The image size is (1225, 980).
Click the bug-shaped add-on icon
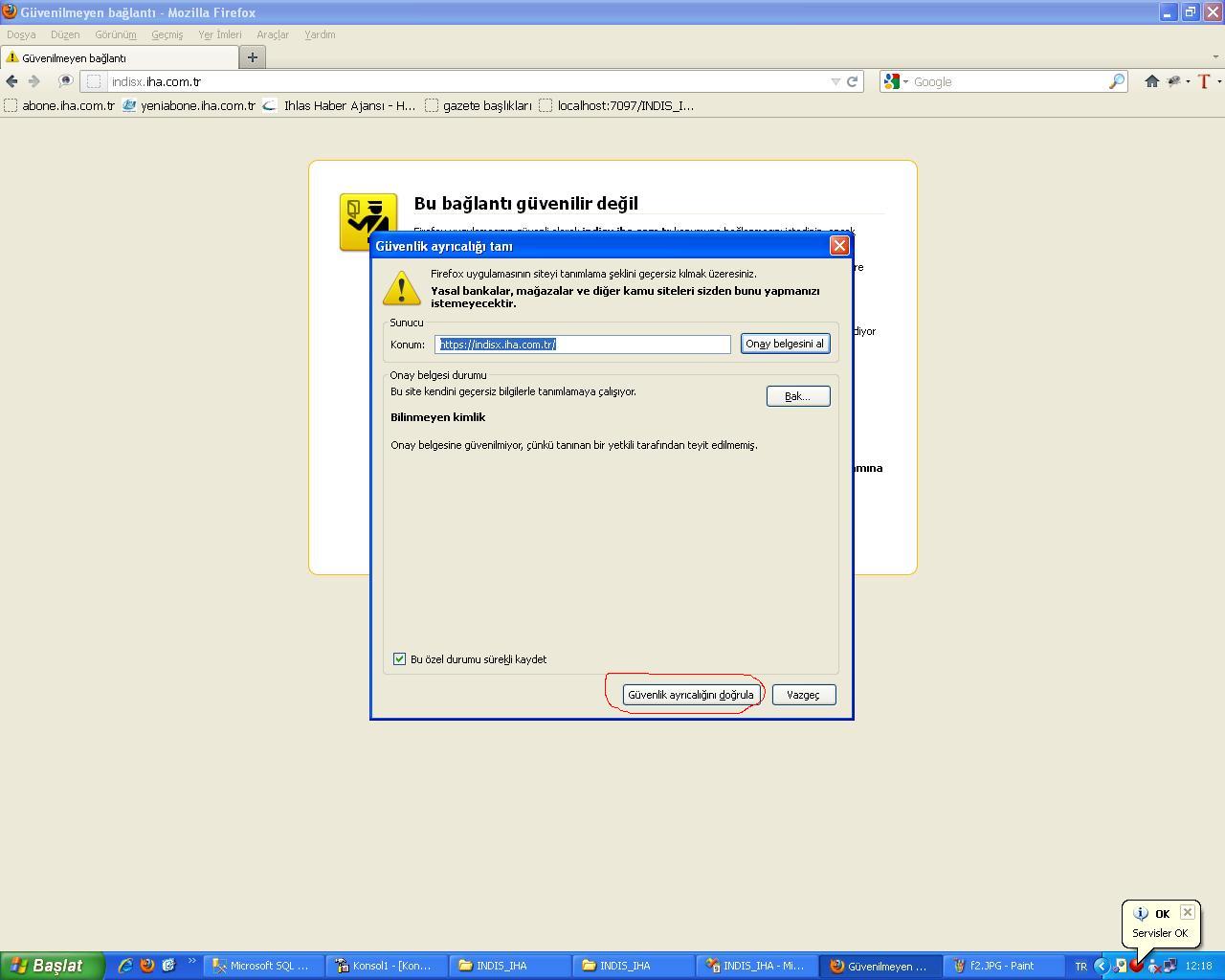[x=1174, y=81]
